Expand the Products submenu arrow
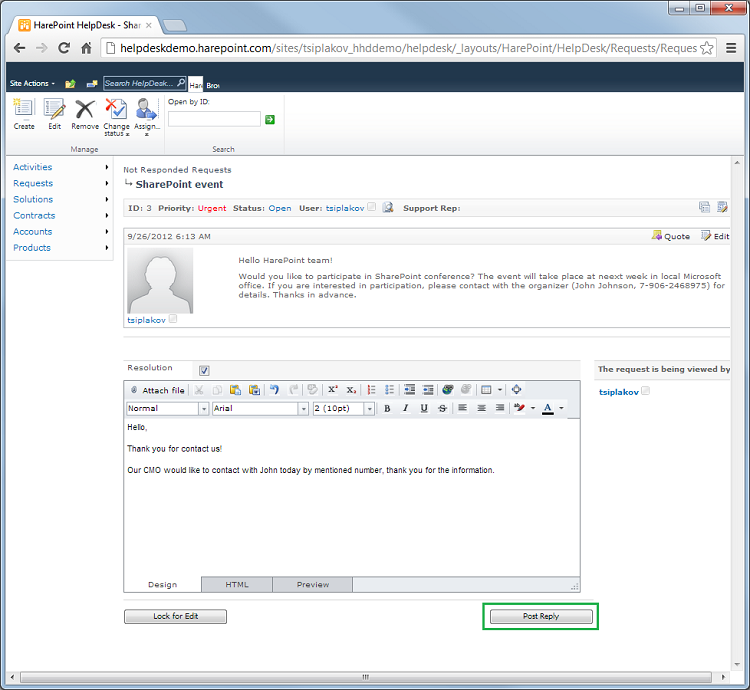The width and height of the screenshot is (750, 690). tap(107, 248)
